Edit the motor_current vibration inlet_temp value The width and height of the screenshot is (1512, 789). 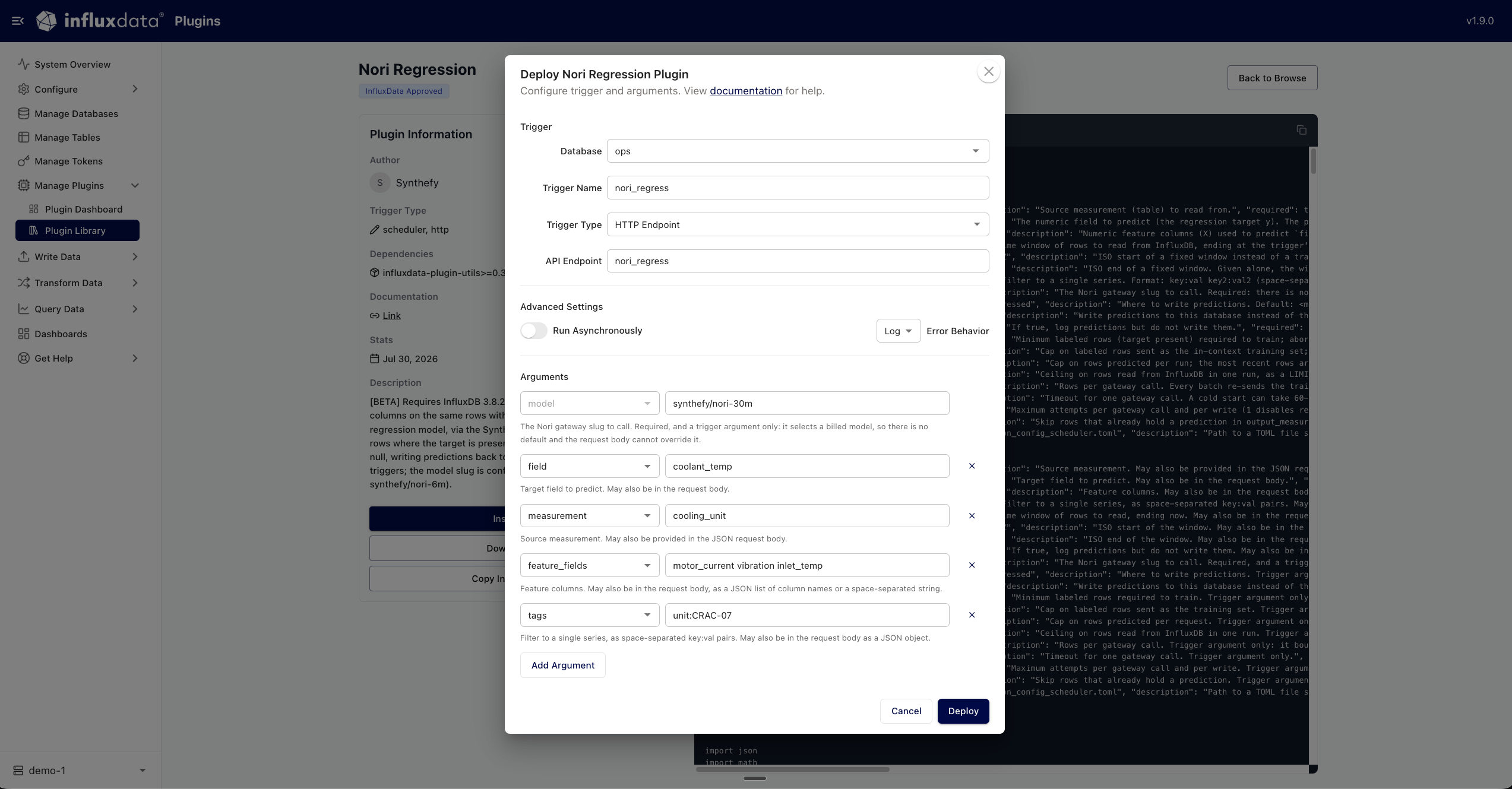806,565
